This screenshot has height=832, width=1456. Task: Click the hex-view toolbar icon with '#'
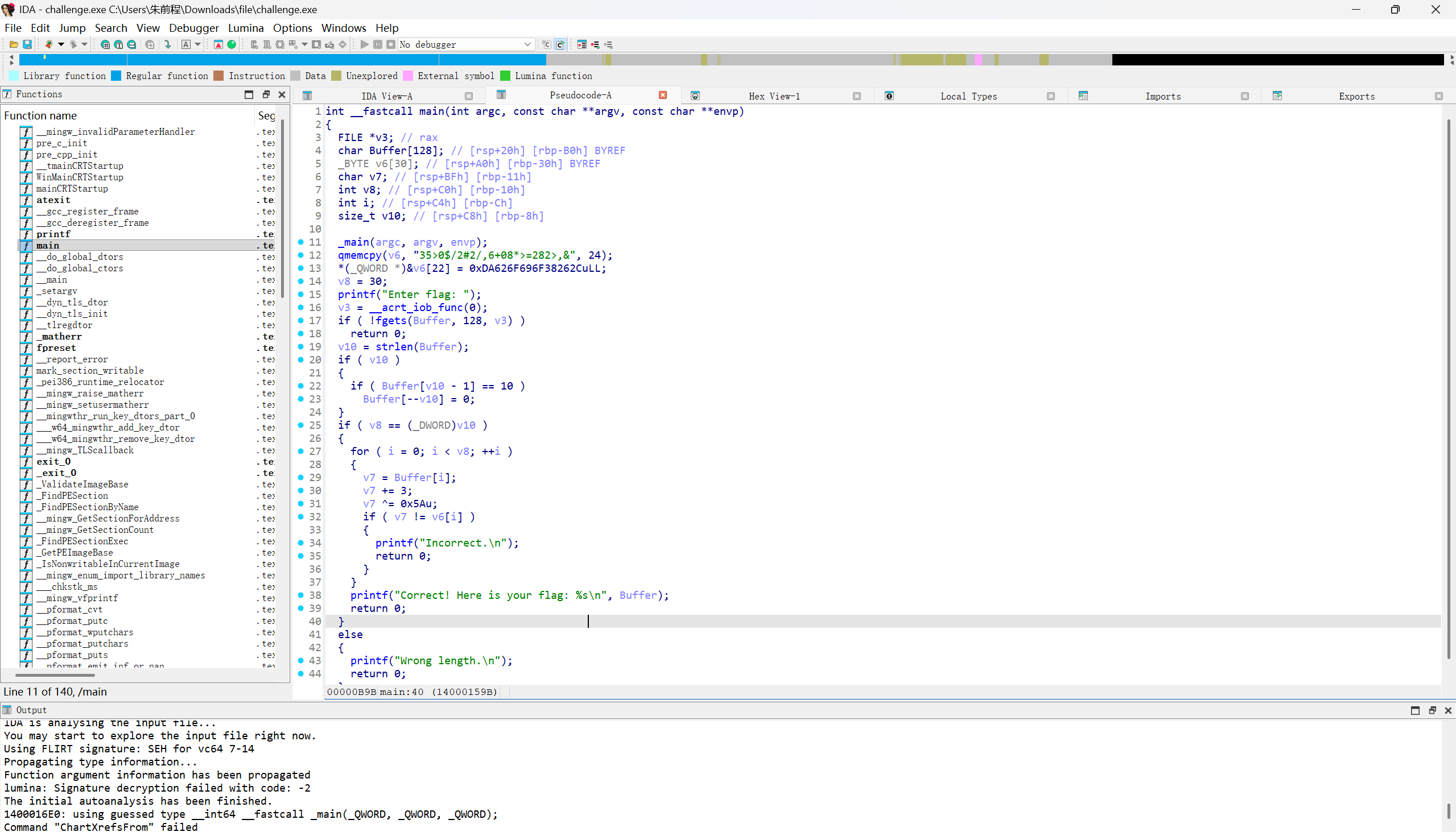105,44
